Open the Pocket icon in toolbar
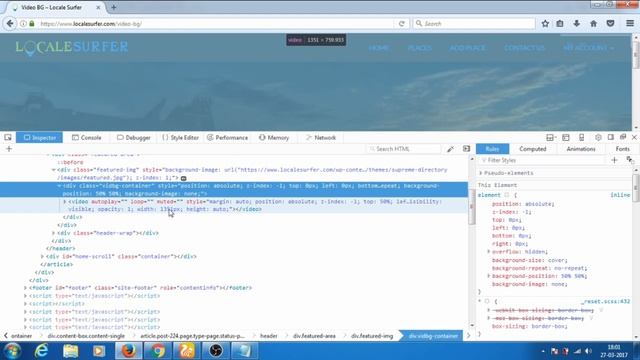This screenshot has width=640, height=360. 610,24
